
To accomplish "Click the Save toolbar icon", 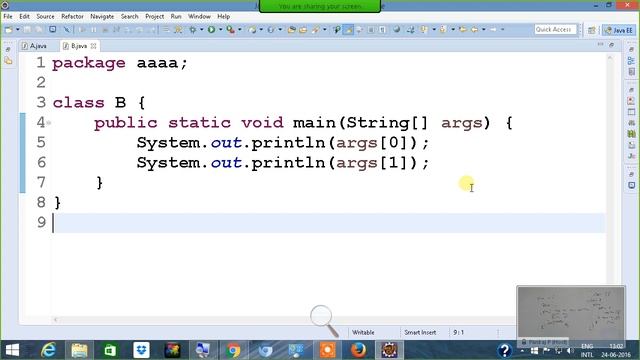I will (27, 30).
